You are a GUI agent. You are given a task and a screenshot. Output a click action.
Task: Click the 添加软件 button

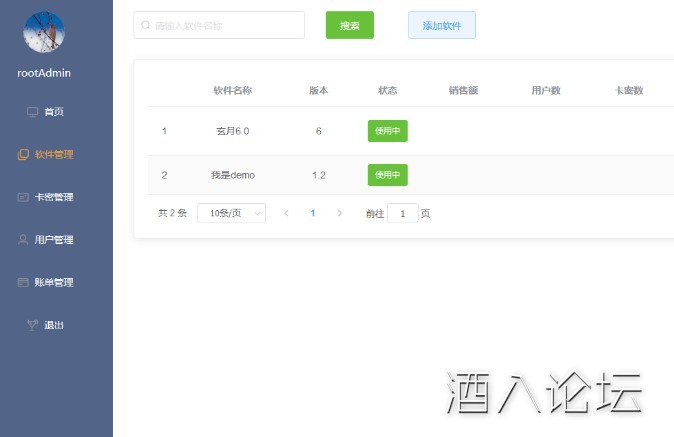[x=441, y=25]
